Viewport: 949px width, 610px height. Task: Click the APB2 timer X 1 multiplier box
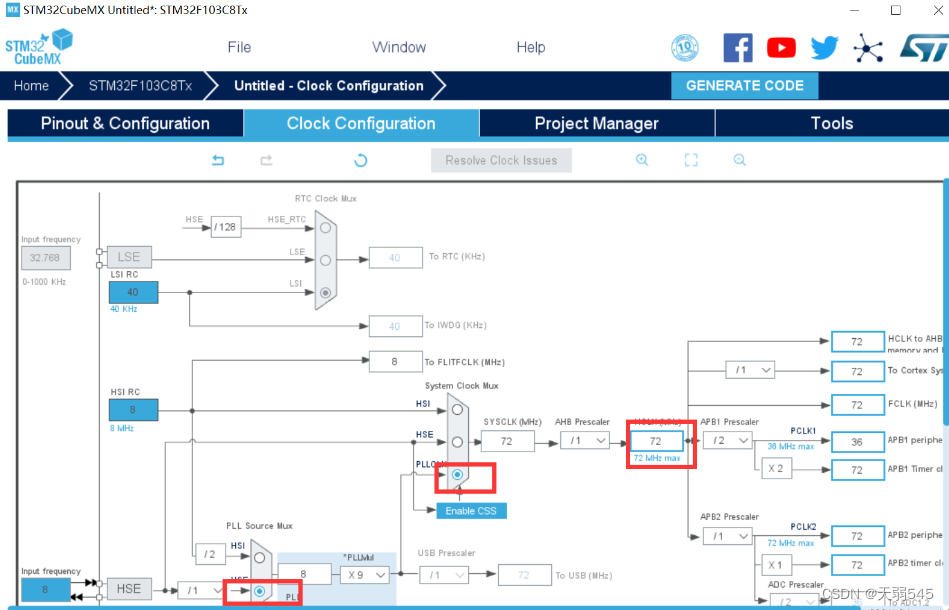coord(776,565)
